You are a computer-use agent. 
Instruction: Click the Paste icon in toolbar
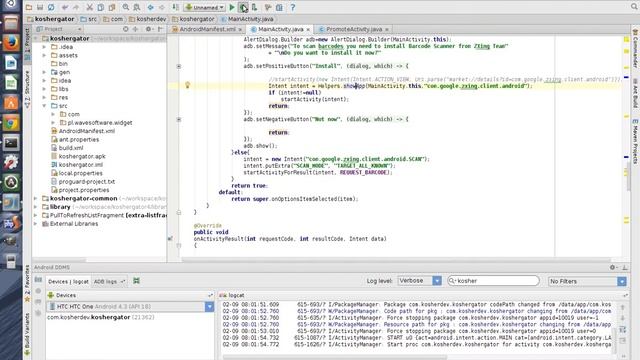click(x=112, y=7)
